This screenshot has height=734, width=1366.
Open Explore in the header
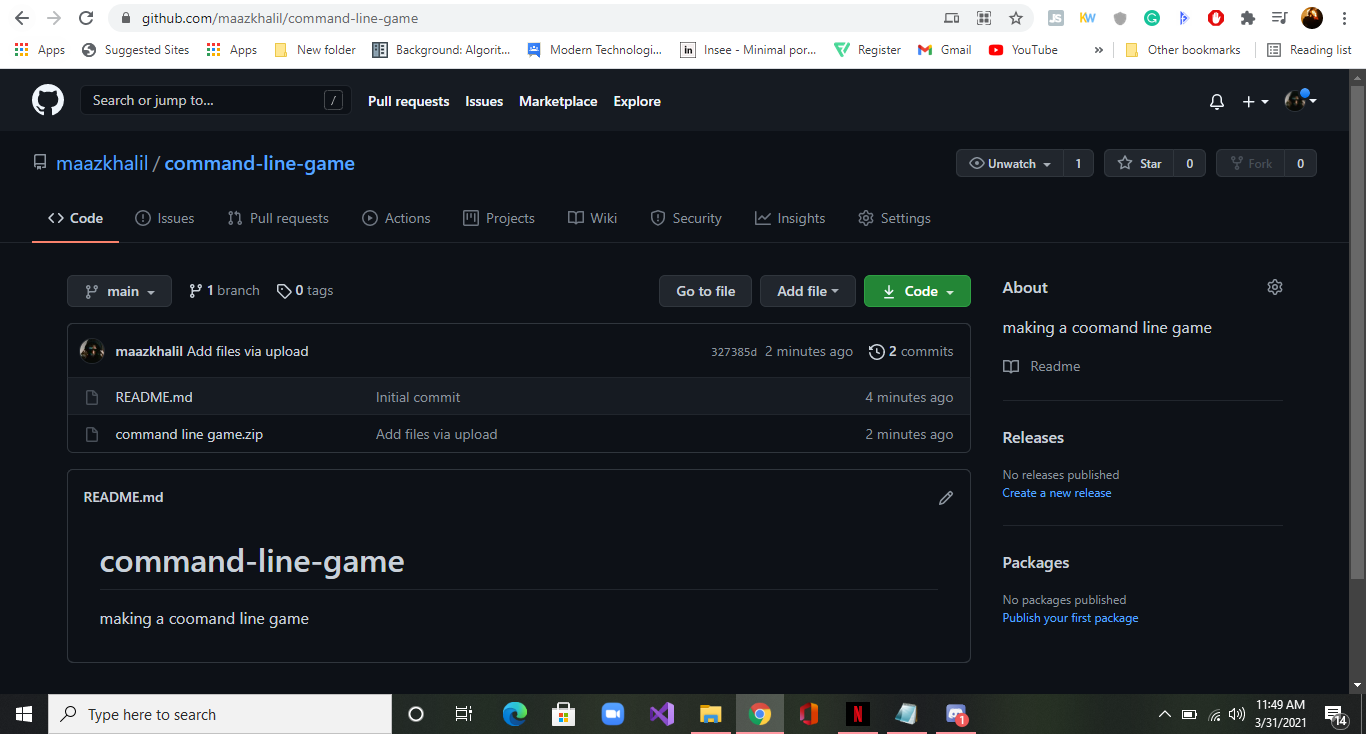point(637,101)
